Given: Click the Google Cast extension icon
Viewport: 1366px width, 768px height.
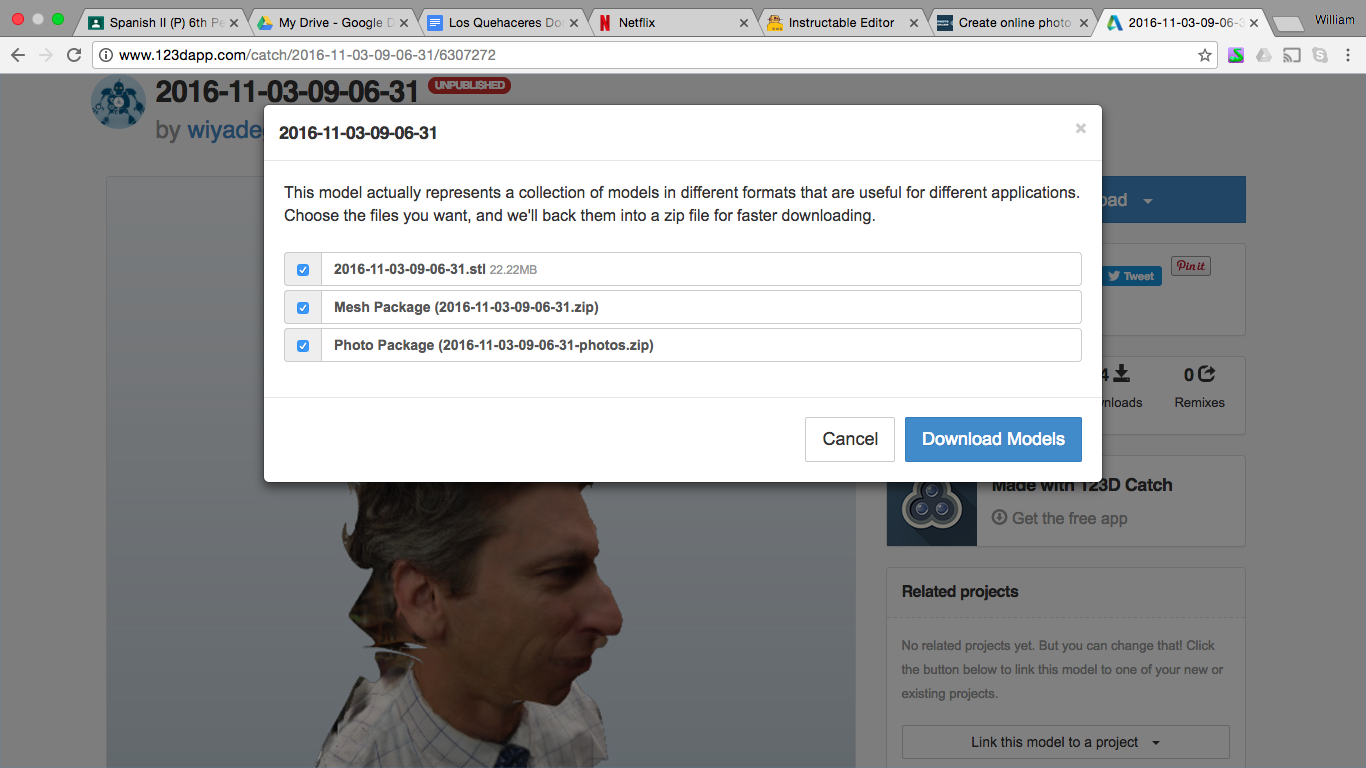Looking at the screenshot, I should coord(1292,55).
